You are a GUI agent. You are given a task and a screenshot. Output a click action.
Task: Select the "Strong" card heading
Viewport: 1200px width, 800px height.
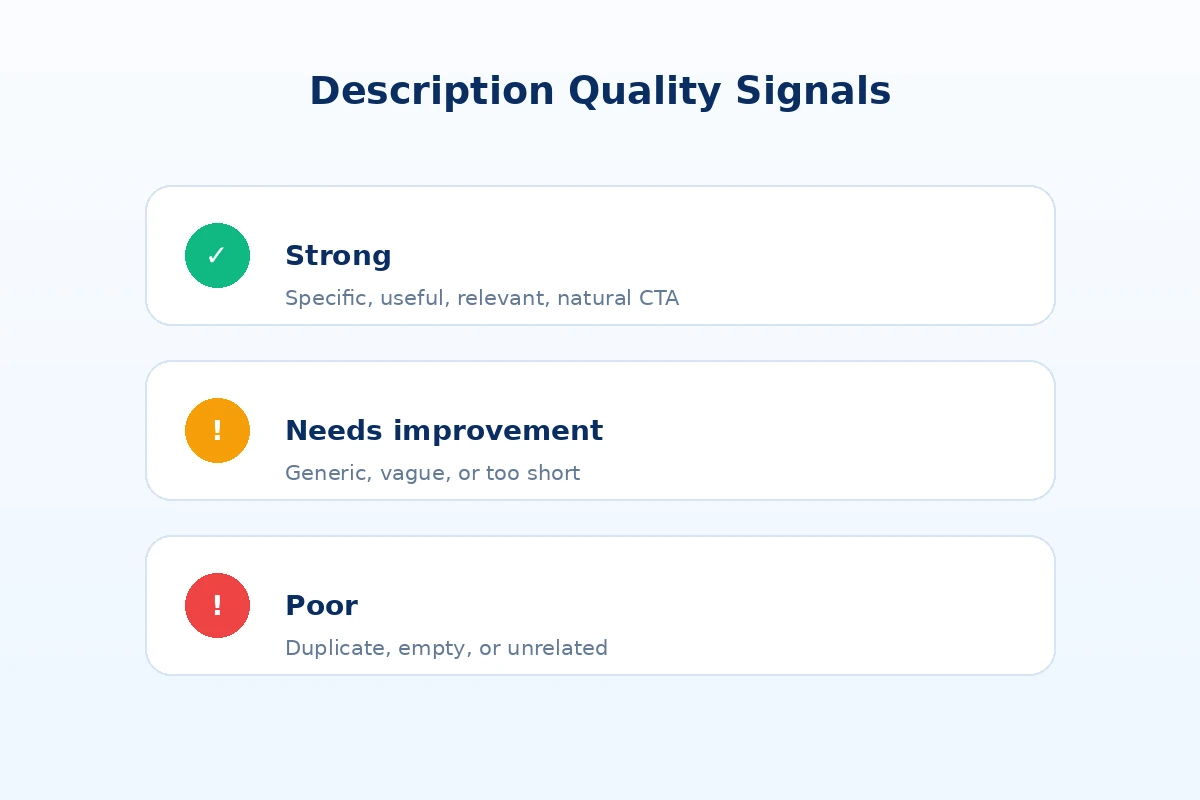click(338, 256)
